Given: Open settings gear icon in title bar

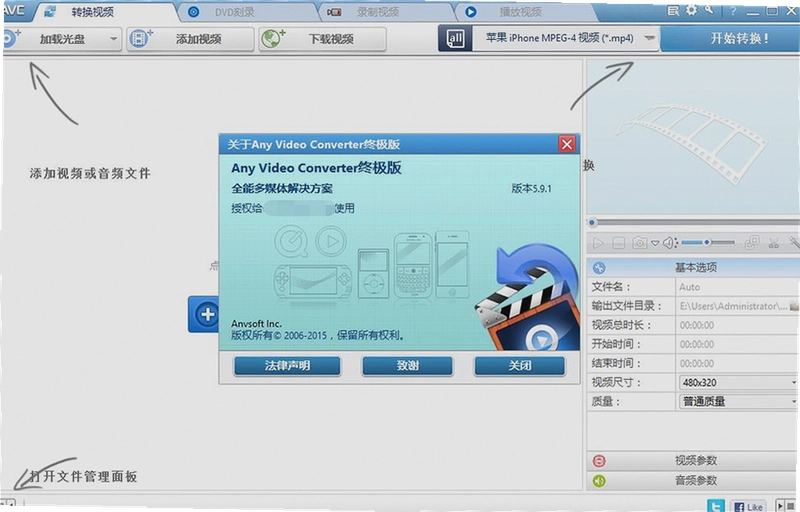Looking at the screenshot, I should click(x=691, y=10).
